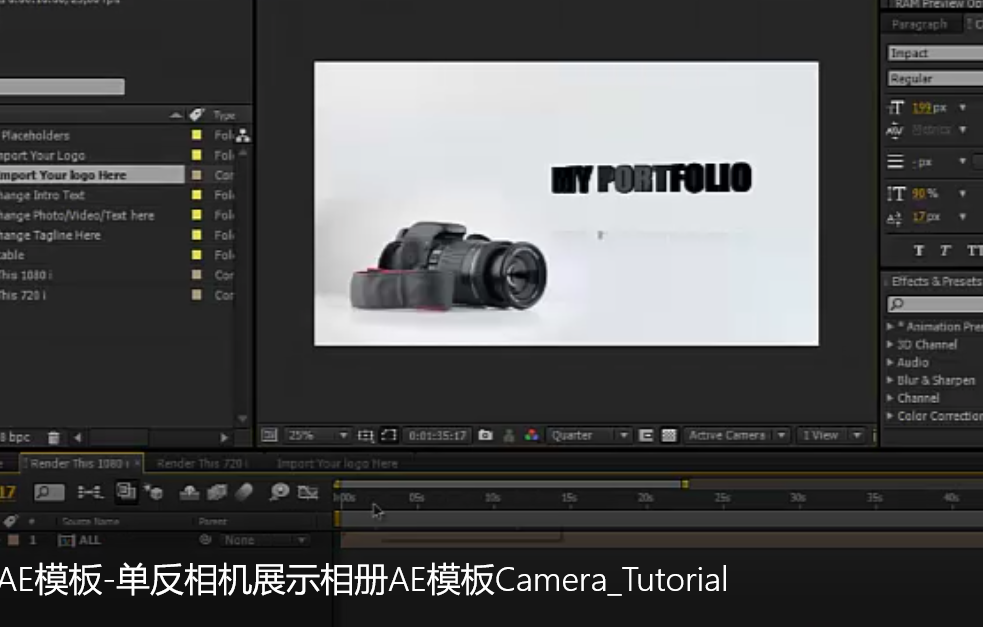The width and height of the screenshot is (983, 627).
Task: Expand the Audio effects category
Action: (x=890, y=362)
